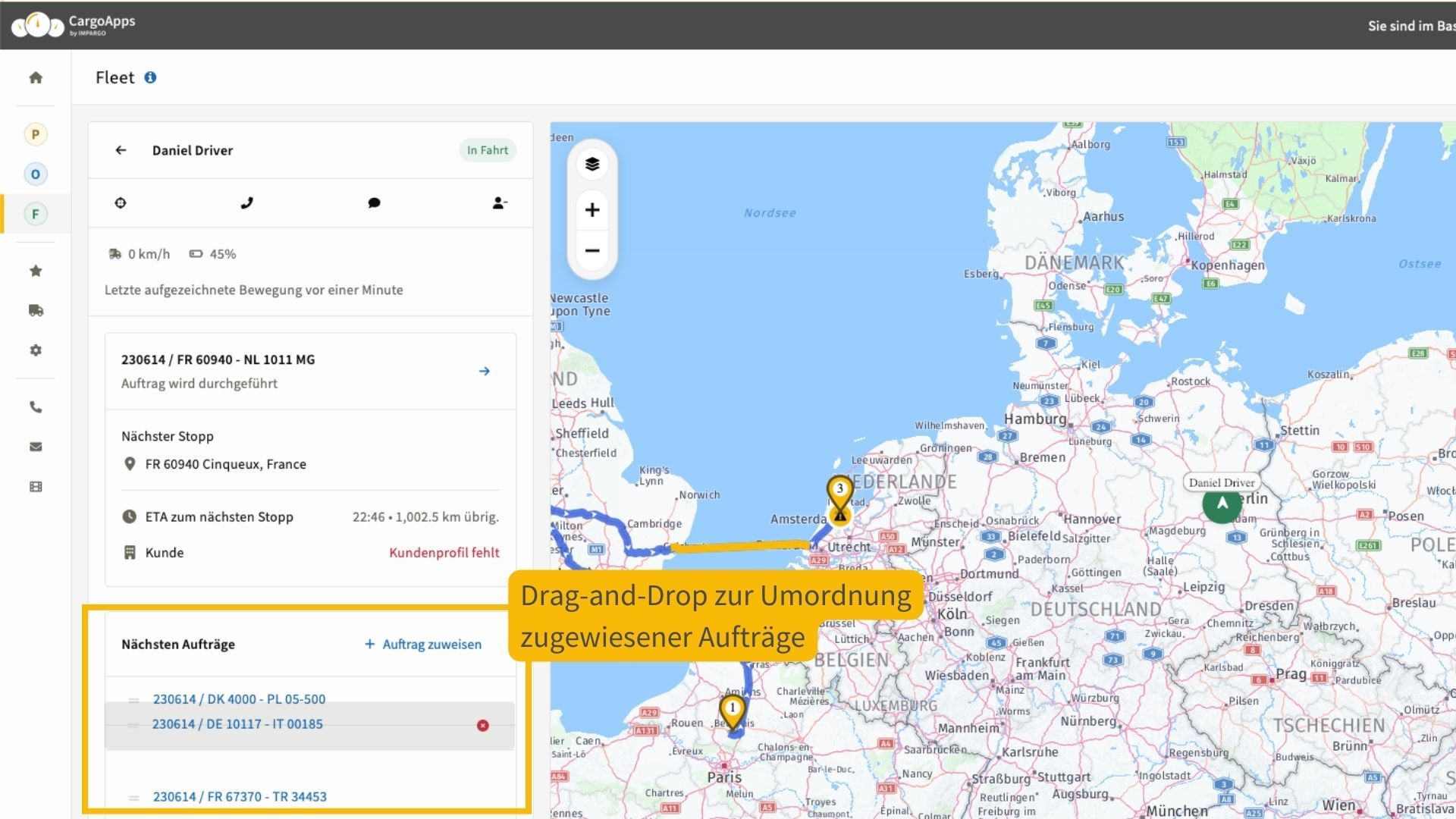Open the settings gear in sidebar

pos(36,350)
